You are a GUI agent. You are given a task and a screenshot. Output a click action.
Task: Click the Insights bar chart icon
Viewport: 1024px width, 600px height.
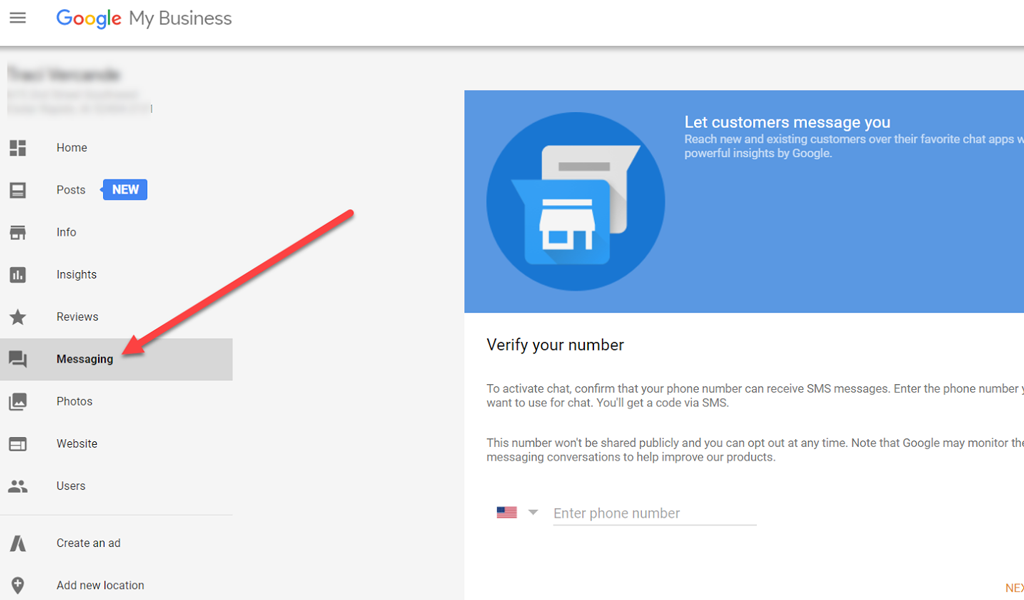[18, 275]
